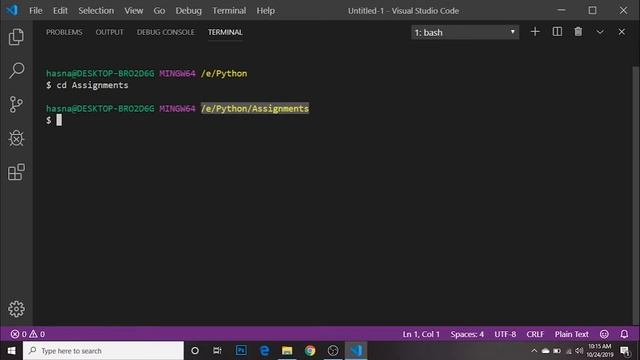Kill terminal with trash icon
The height and width of the screenshot is (360, 640).
(578, 32)
